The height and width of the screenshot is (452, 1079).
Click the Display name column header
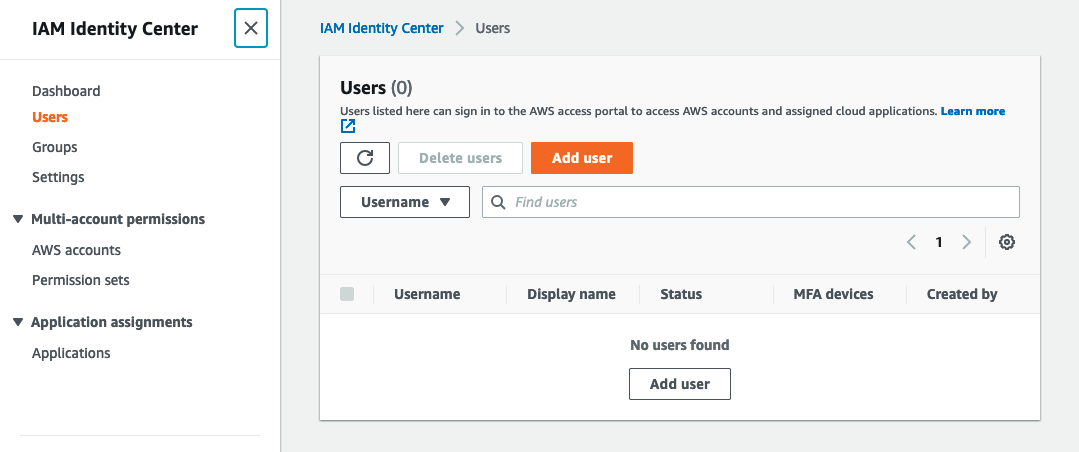click(571, 294)
